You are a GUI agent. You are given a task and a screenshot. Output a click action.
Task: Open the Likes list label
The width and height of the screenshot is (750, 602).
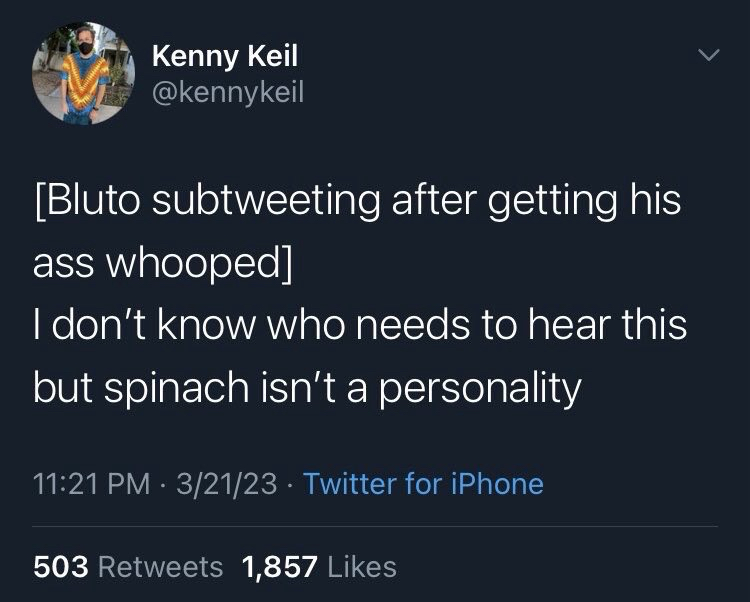(362, 567)
